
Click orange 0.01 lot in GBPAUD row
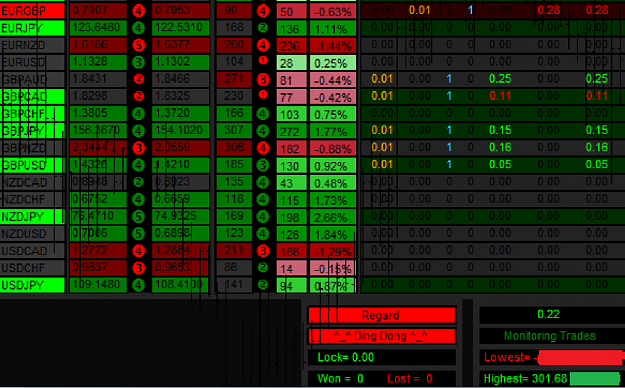coord(382,79)
